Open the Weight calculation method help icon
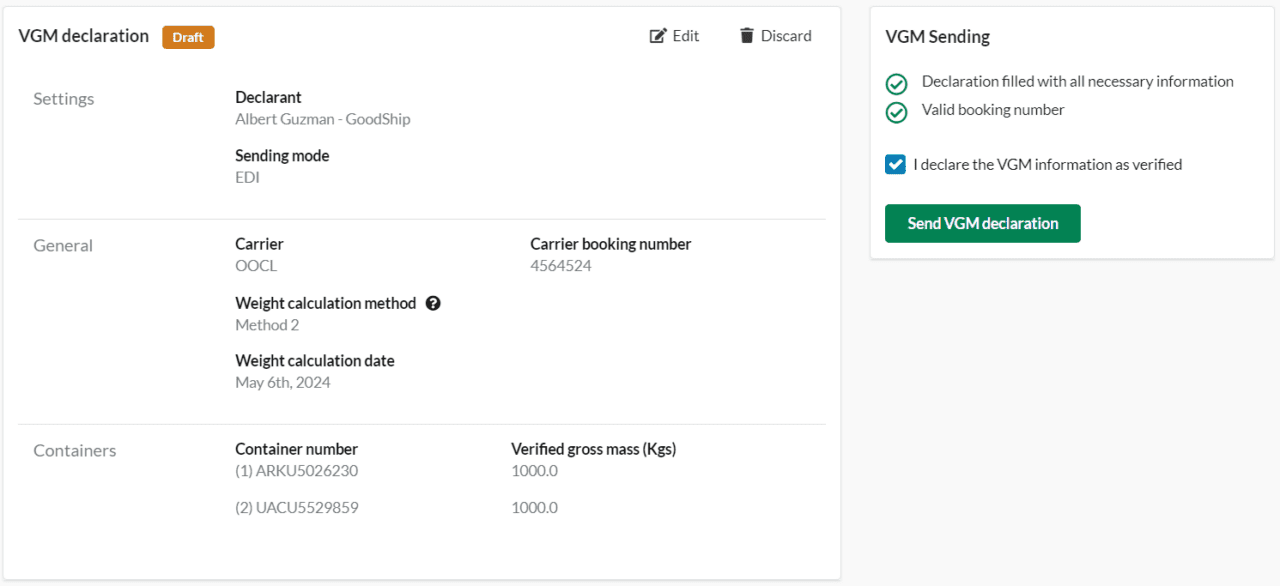 coord(433,302)
